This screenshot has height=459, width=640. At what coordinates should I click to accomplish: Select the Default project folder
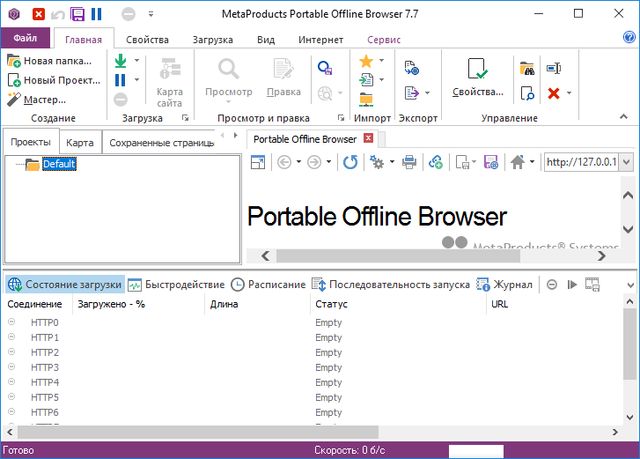tap(59, 164)
